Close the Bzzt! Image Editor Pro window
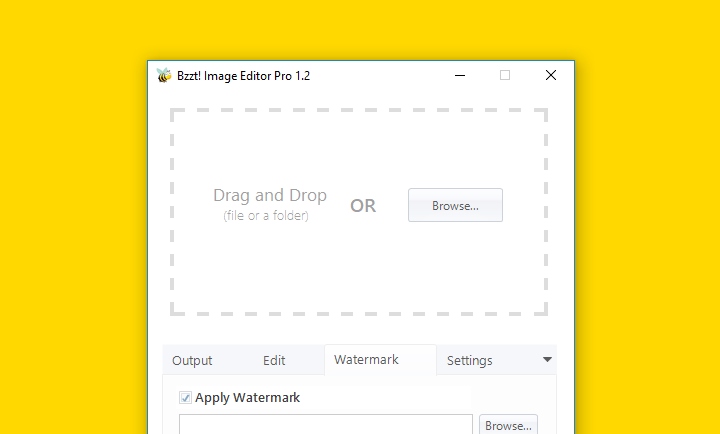Viewport: 720px width, 434px height. 551,75
